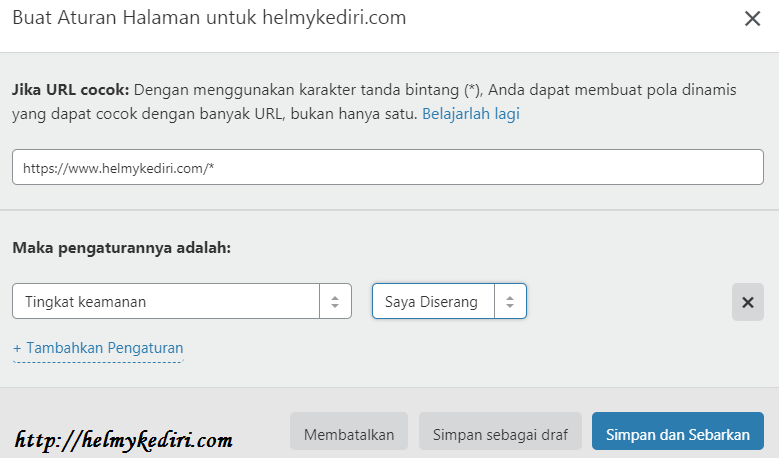Focus the URL pattern input field
This screenshot has width=779, height=458.
[387, 167]
